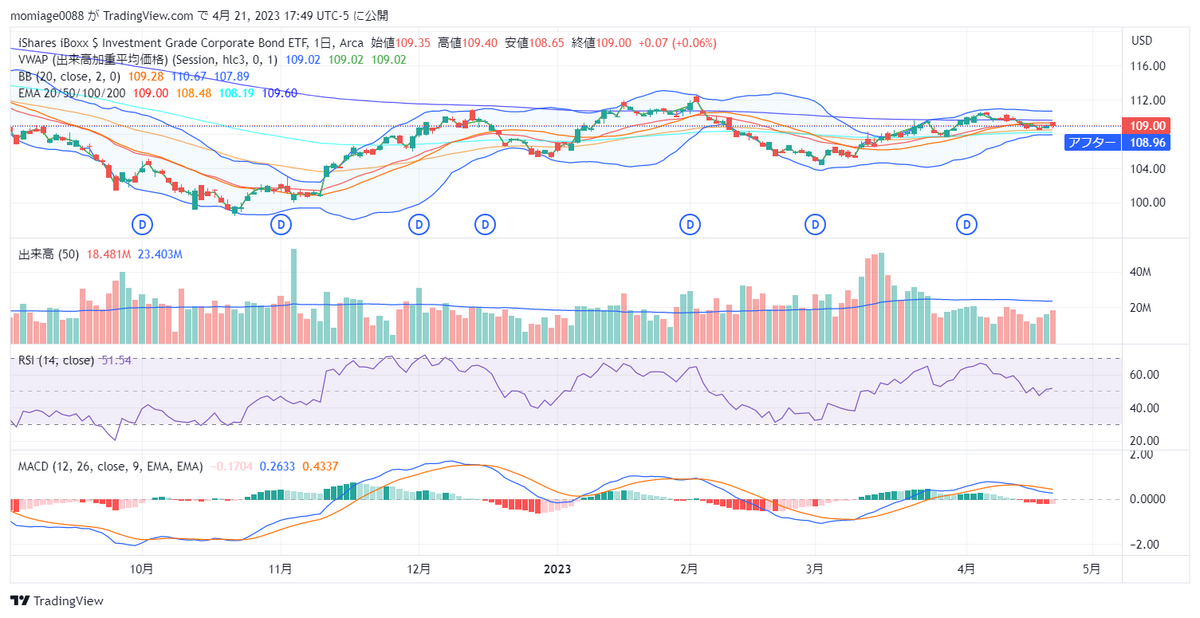The width and height of the screenshot is (1200, 618).
Task: Select the VWAP (出来高加重平均価格) indicator legend
Action: coord(148,59)
